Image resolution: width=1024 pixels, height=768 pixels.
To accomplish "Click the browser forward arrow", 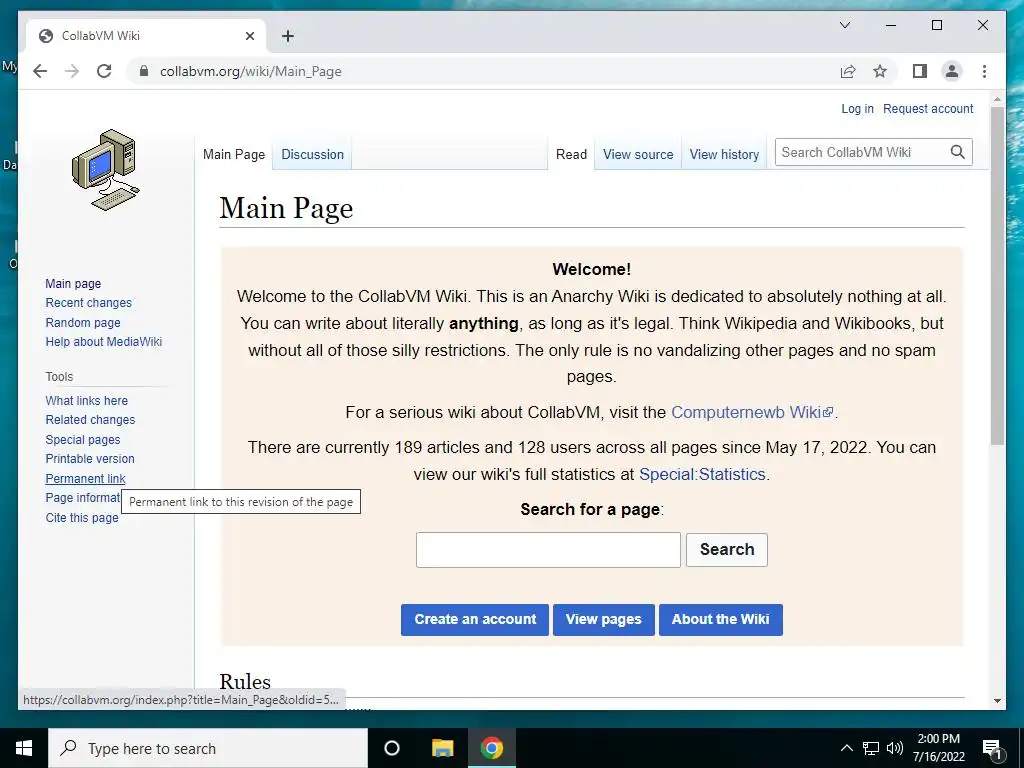I will coord(72,71).
